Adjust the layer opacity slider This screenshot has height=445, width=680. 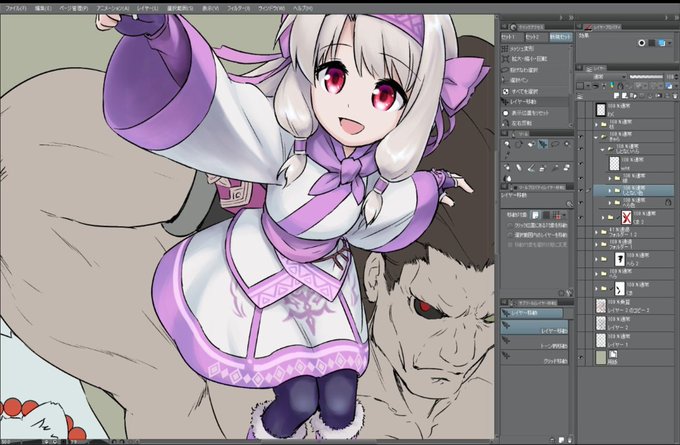(x=646, y=77)
